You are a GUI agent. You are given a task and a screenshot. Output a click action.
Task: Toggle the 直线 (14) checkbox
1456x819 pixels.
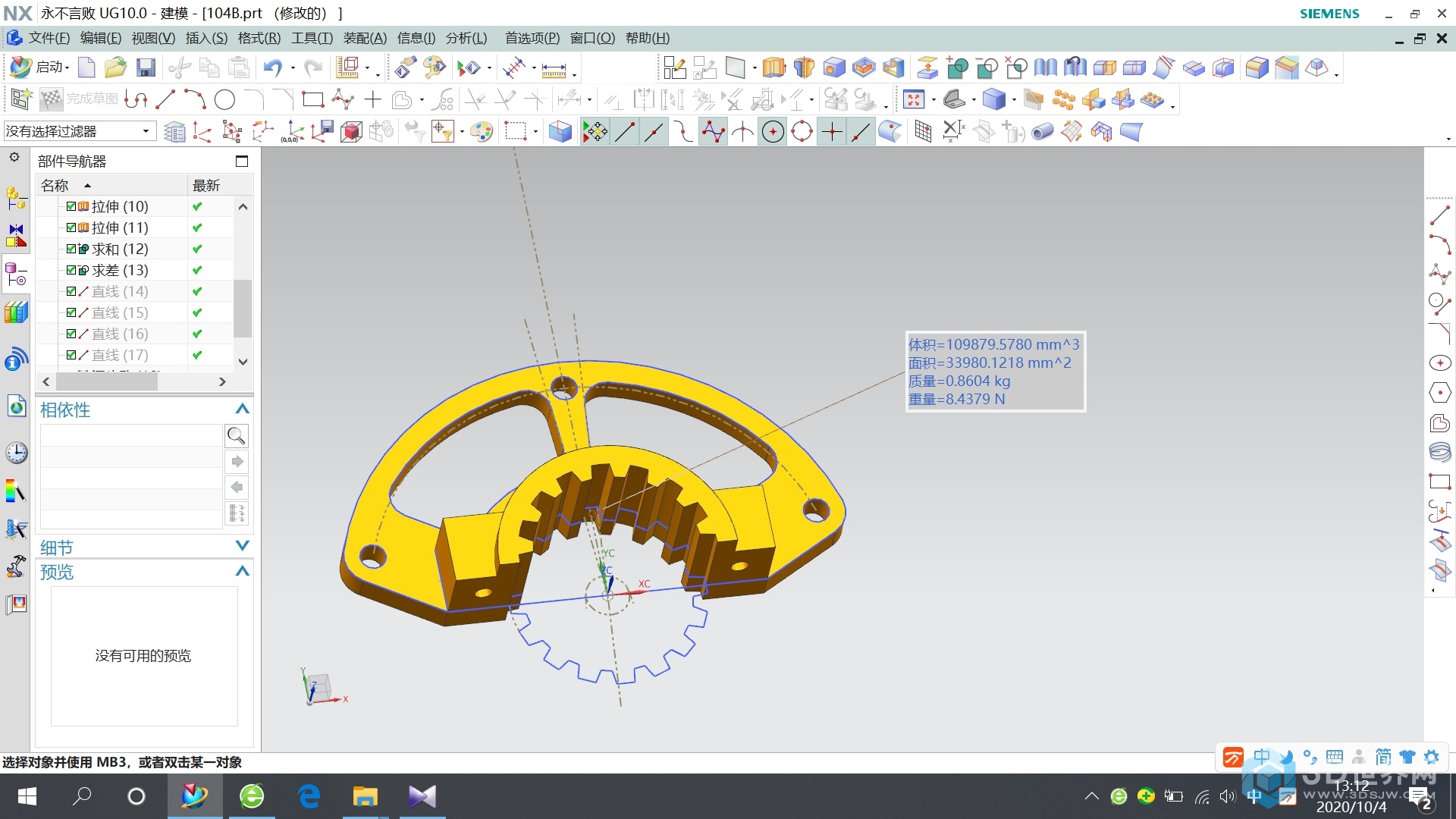point(71,291)
